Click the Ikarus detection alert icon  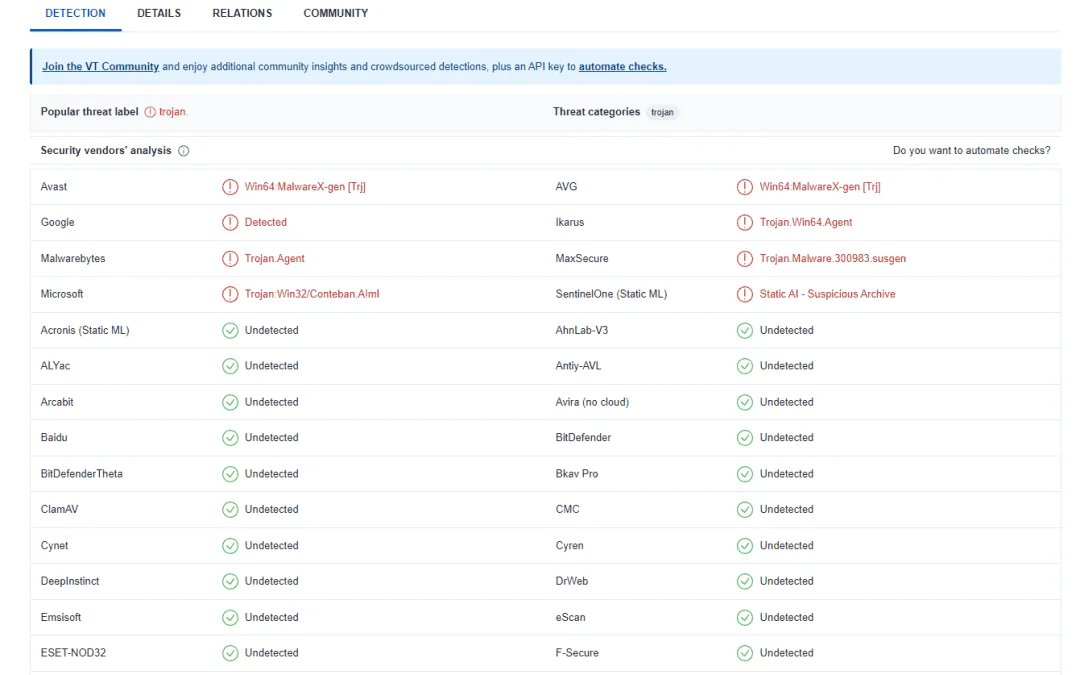[745, 222]
